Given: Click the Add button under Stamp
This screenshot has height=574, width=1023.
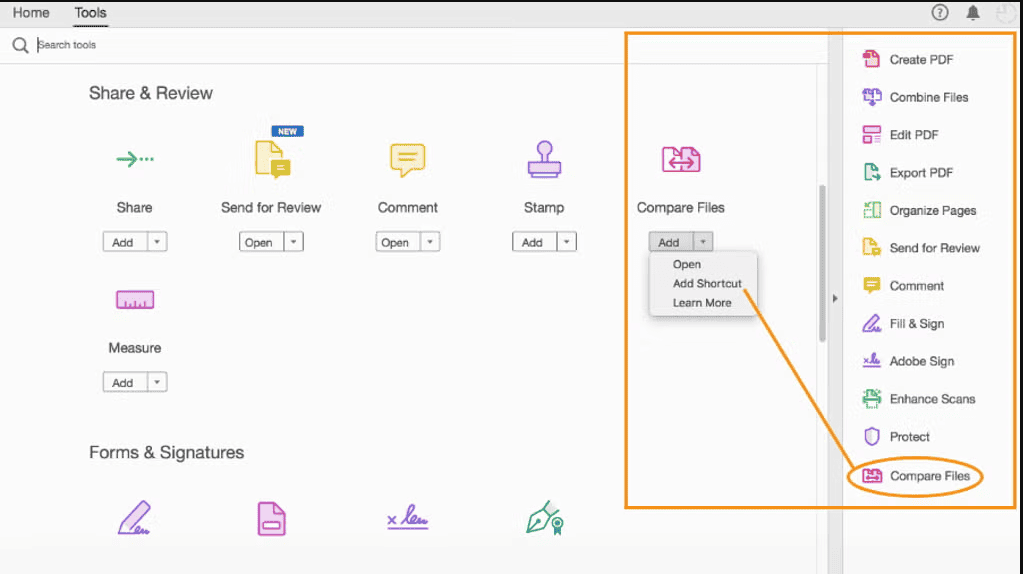Looking at the screenshot, I should pyautogui.click(x=534, y=242).
